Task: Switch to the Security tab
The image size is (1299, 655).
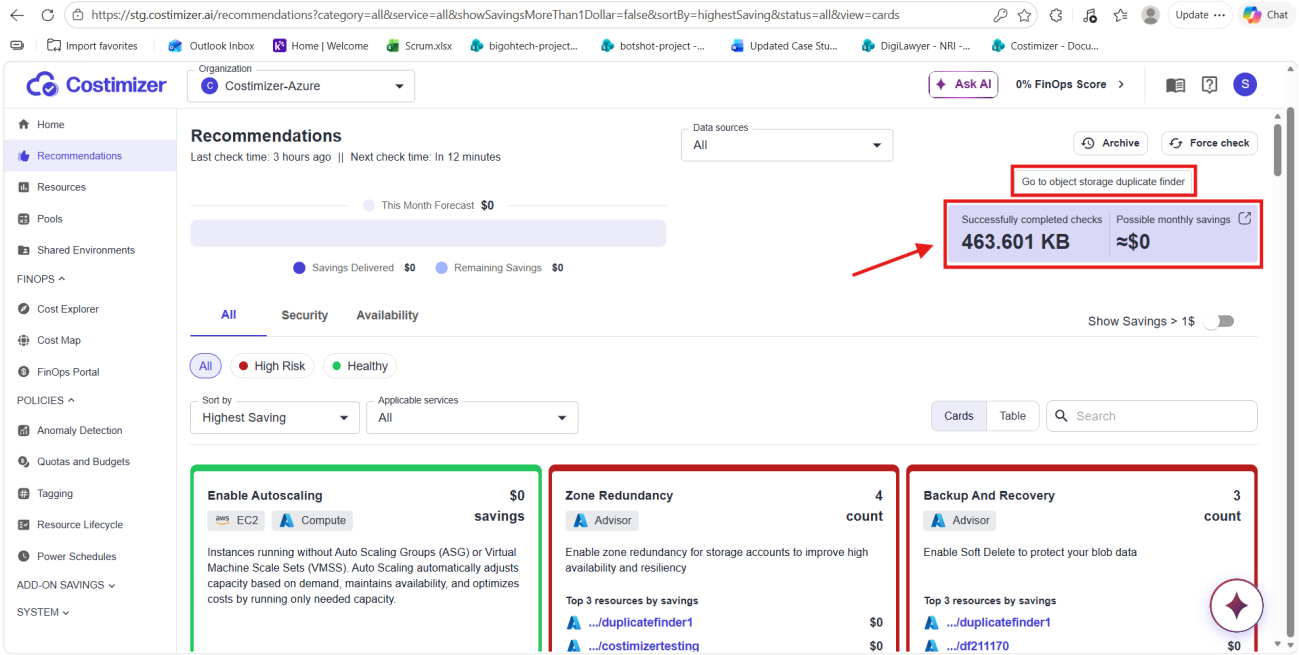Action: click(305, 315)
